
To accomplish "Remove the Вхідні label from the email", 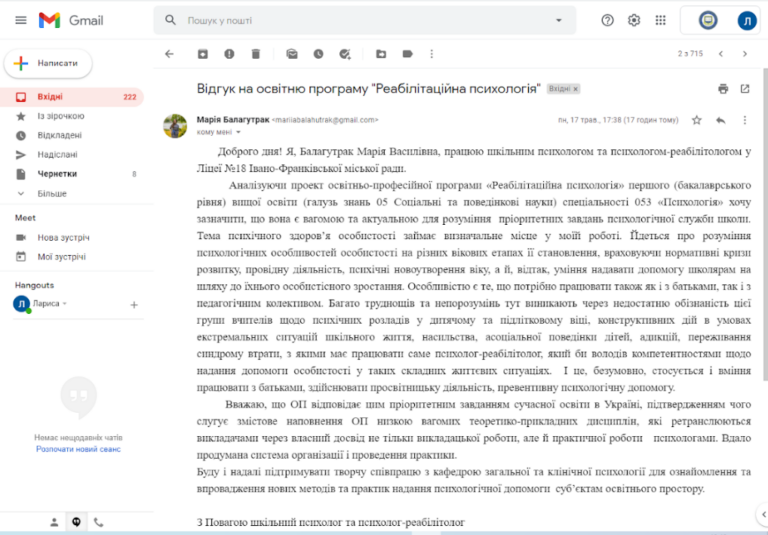I will click(x=576, y=89).
